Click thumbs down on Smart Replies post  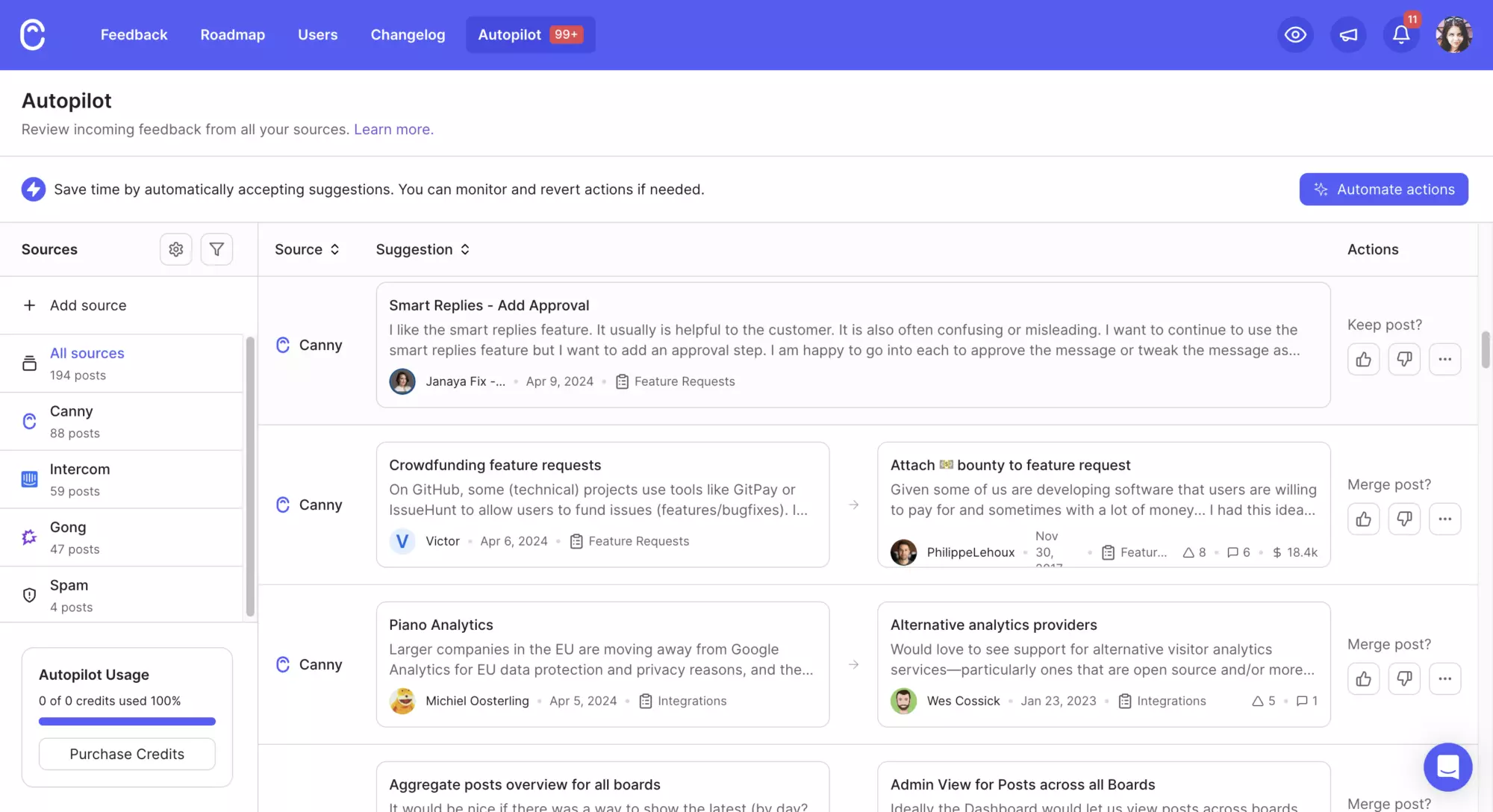(1405, 360)
